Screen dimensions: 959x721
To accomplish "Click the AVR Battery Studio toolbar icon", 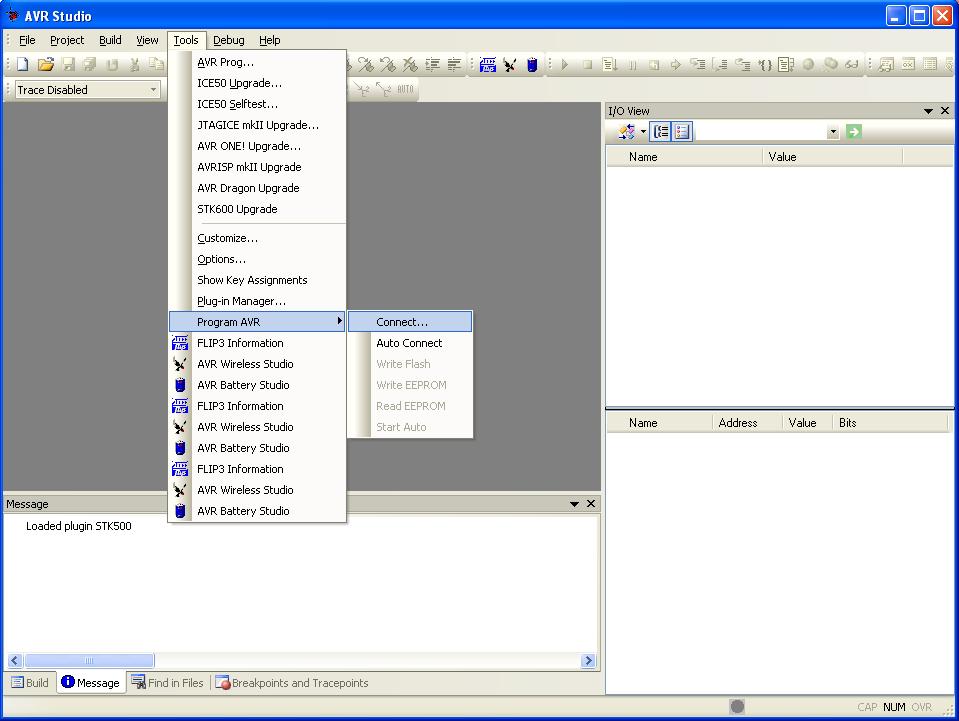I will coord(532,65).
